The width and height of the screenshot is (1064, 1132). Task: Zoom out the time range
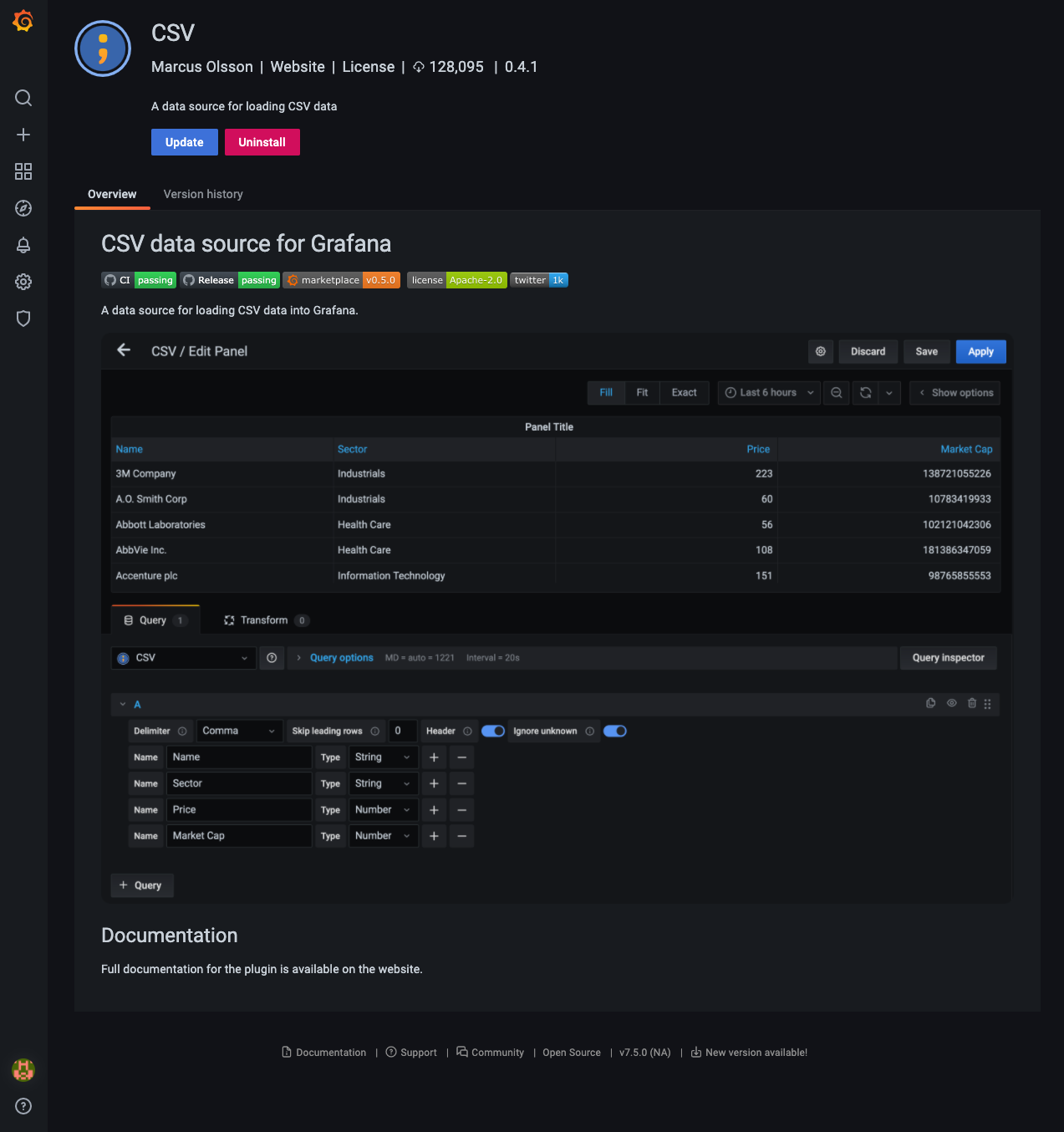pos(836,392)
